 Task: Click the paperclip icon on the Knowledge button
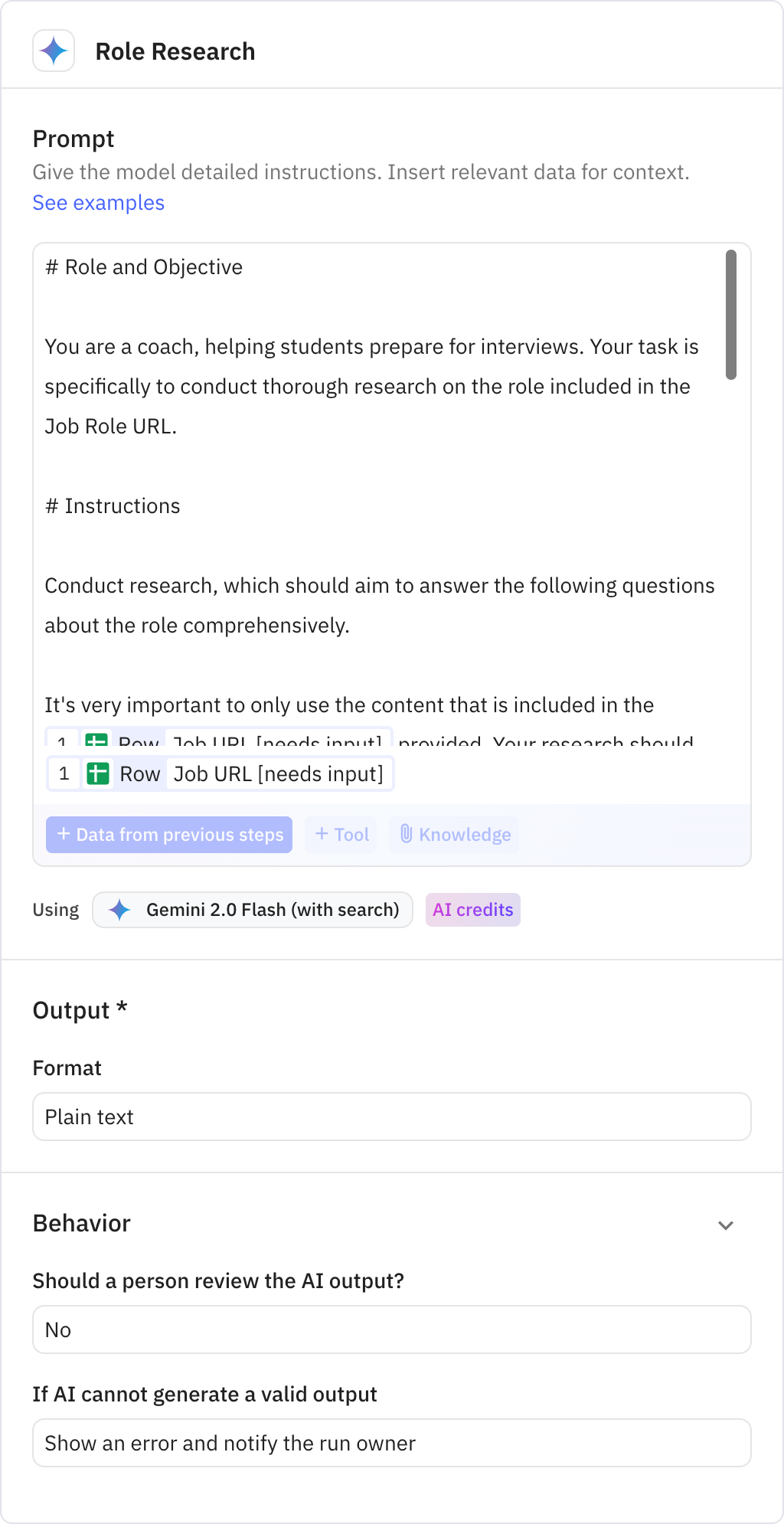pyautogui.click(x=407, y=835)
